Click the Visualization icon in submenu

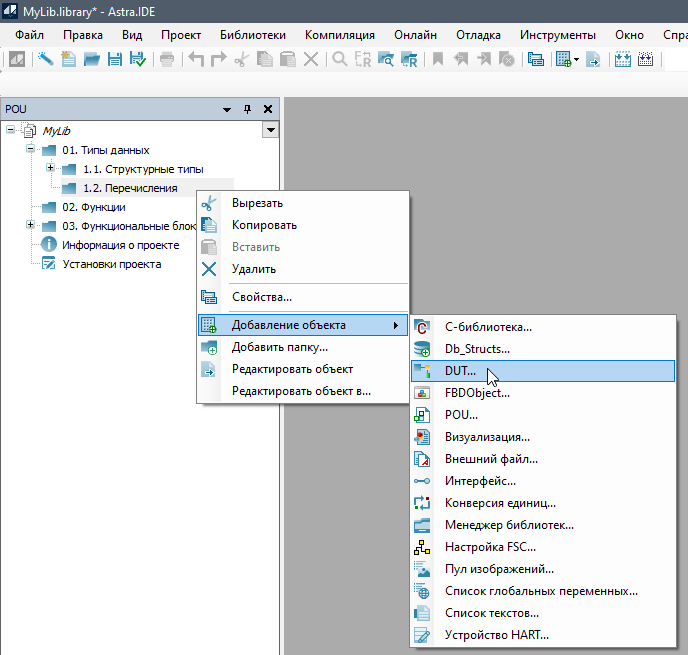click(x=422, y=437)
